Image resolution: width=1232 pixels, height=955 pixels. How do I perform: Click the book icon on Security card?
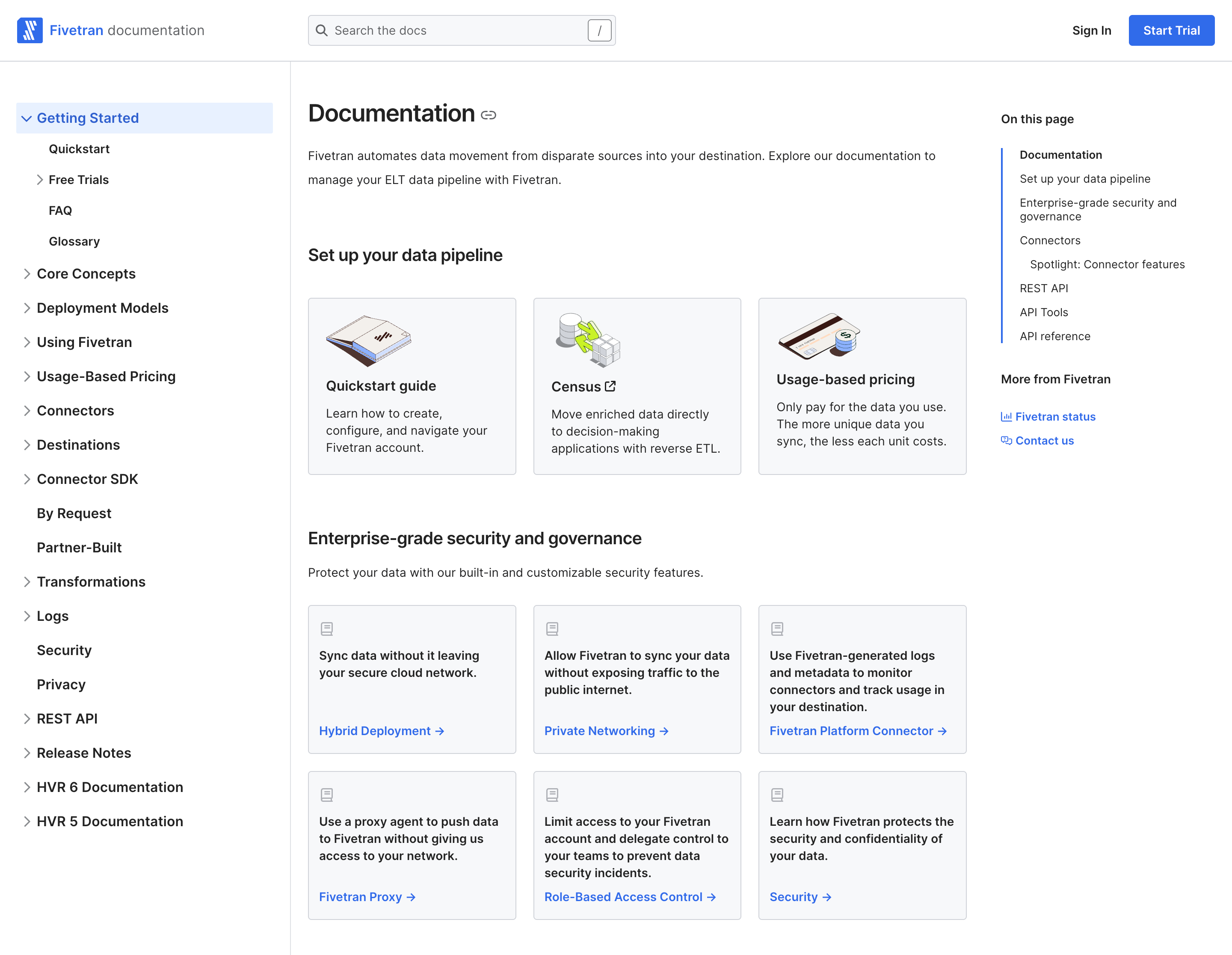point(777,795)
